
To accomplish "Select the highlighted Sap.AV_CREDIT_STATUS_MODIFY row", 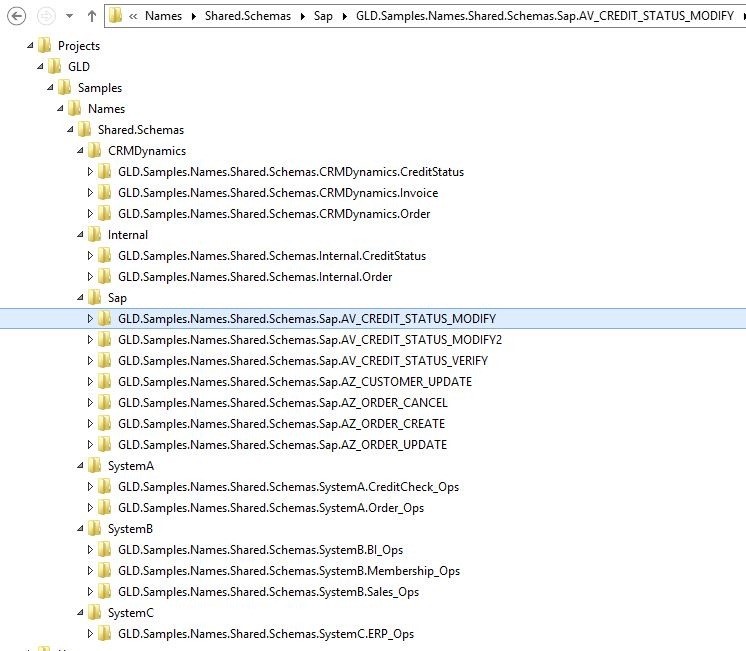I will point(373,318).
